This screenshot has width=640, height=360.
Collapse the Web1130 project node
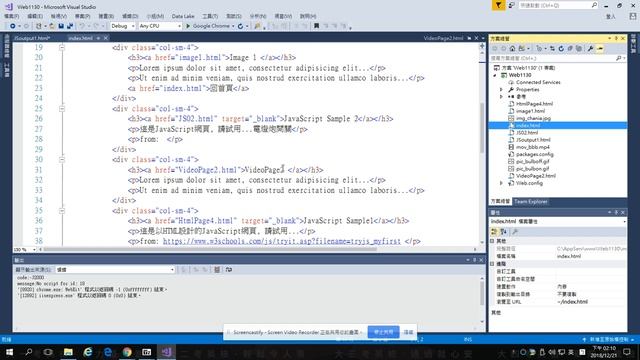tap(495, 75)
